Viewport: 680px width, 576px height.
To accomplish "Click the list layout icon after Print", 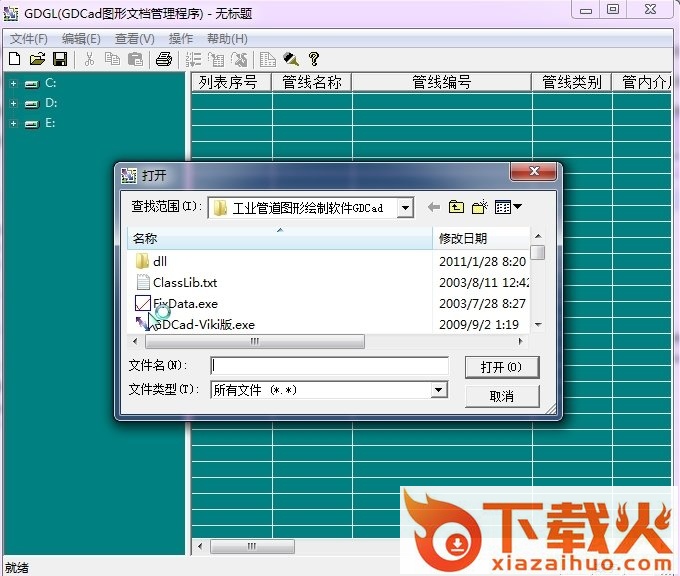I will [x=193, y=59].
